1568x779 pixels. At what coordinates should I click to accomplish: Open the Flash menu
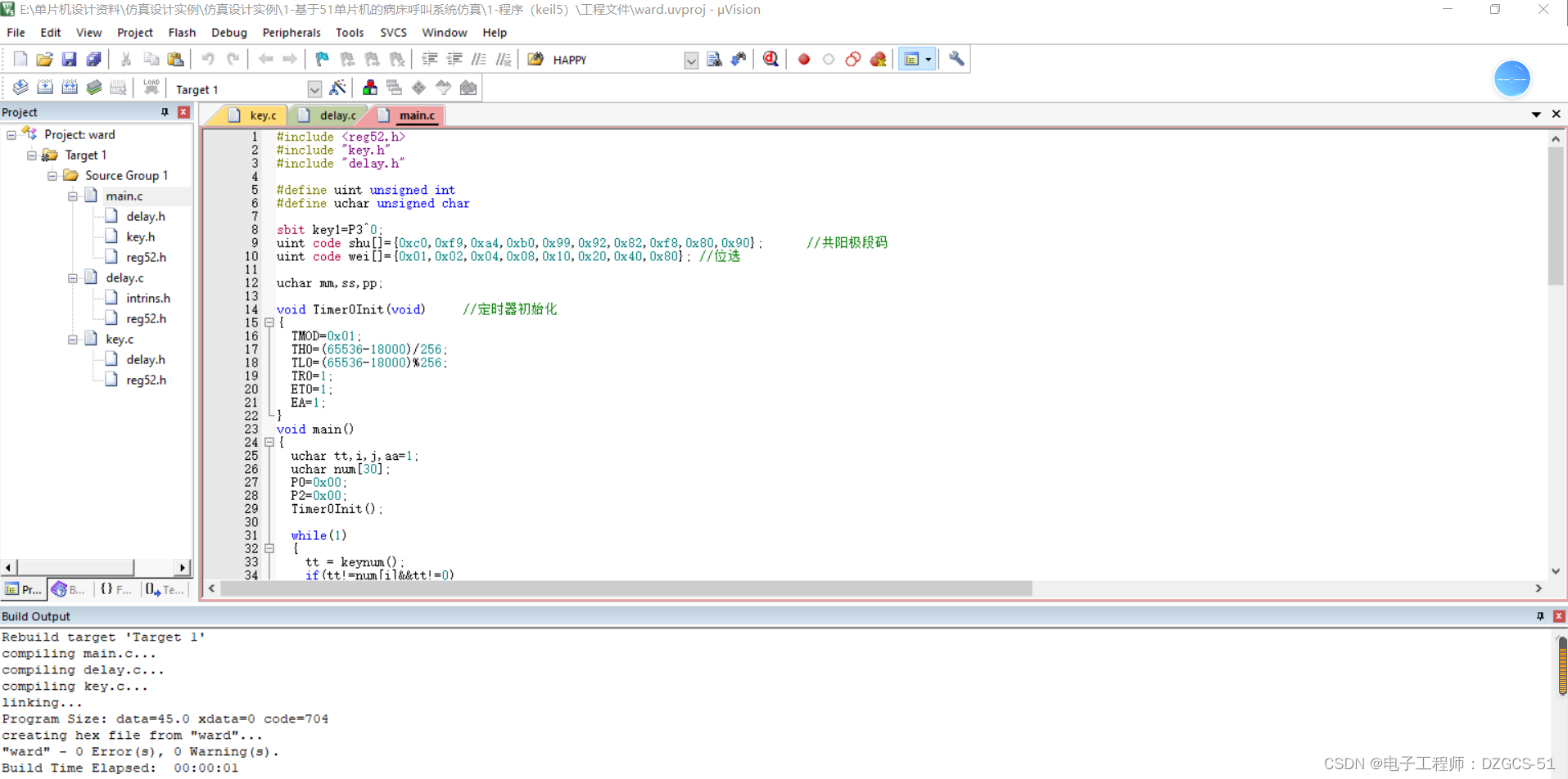[182, 33]
